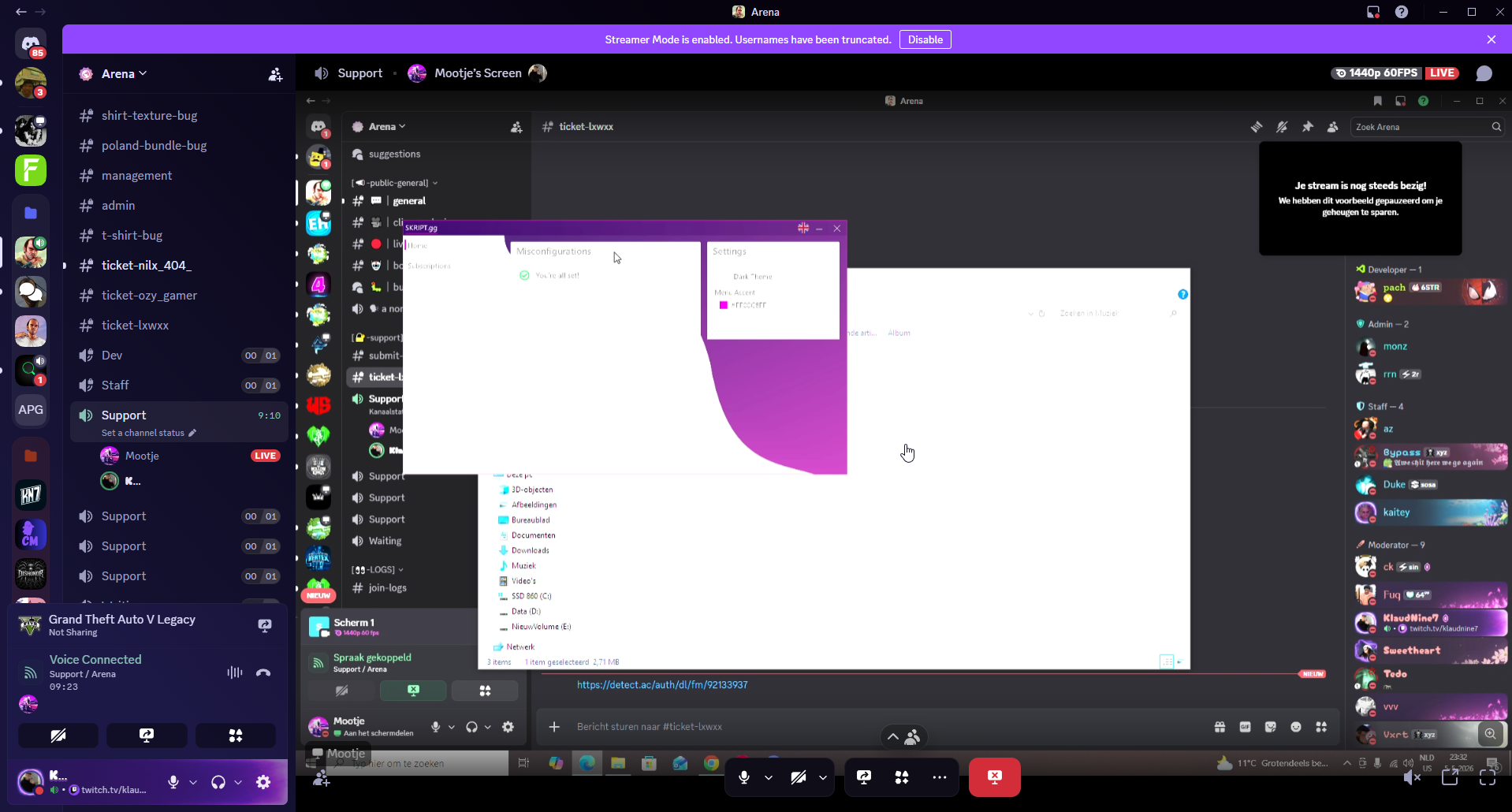This screenshot has width=1512, height=812.
Task: Click Edge icon in streamed taskbar
Action: coord(587,762)
